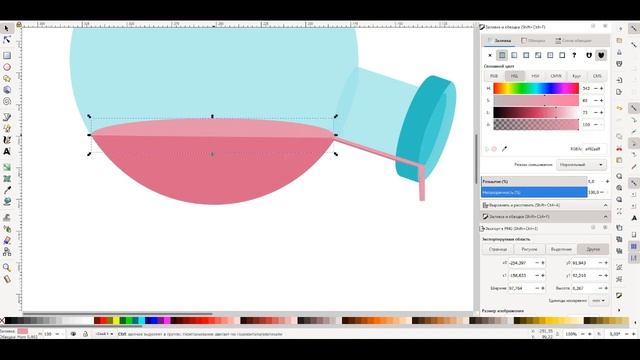Open the blend mode dropdown
The image size is (640, 360).
point(581,164)
